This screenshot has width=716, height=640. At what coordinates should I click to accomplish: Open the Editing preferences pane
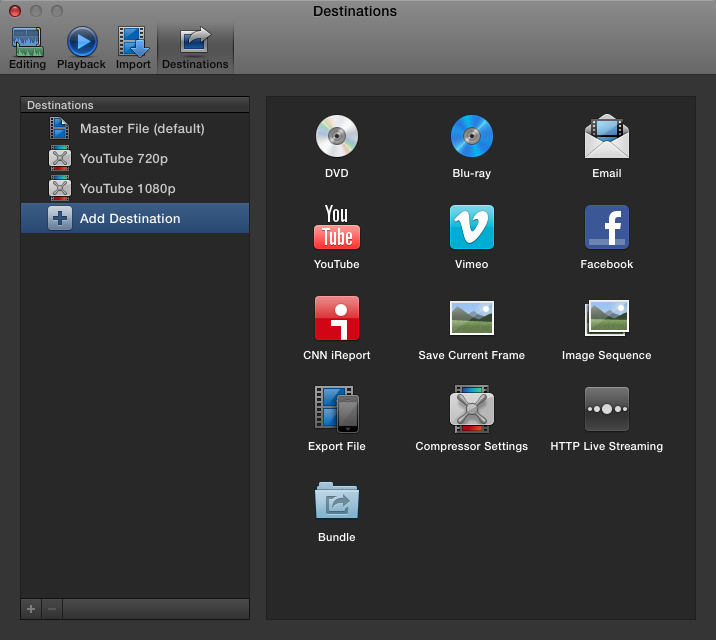(27, 48)
